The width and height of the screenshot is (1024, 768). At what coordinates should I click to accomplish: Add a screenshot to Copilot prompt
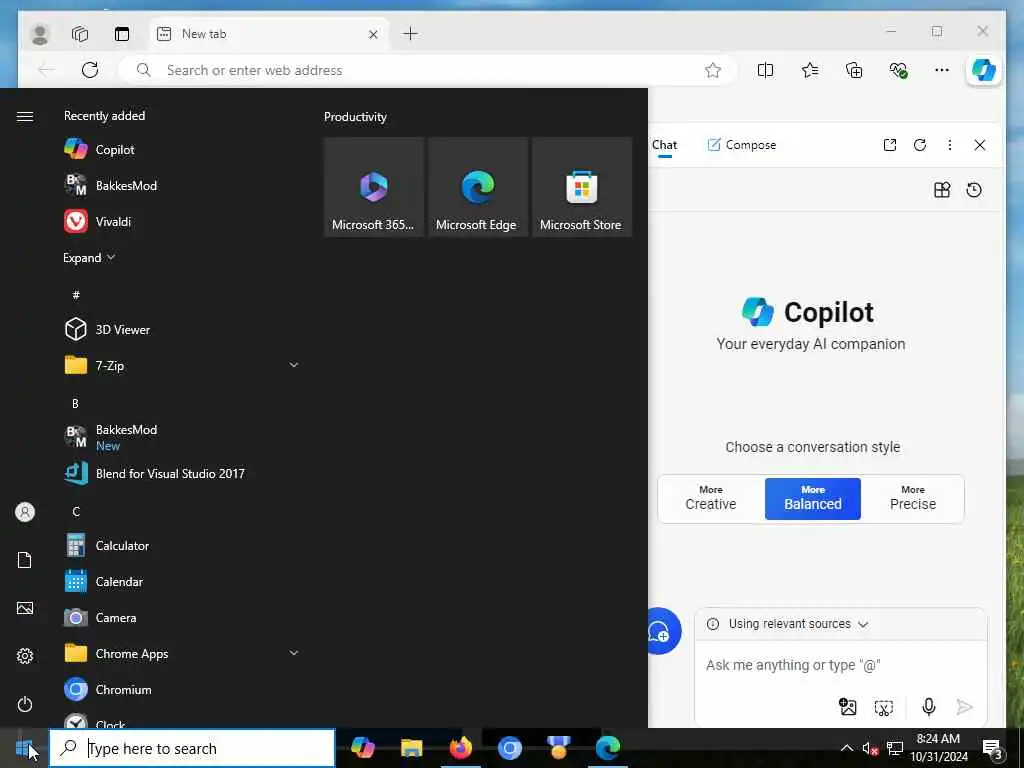click(883, 707)
